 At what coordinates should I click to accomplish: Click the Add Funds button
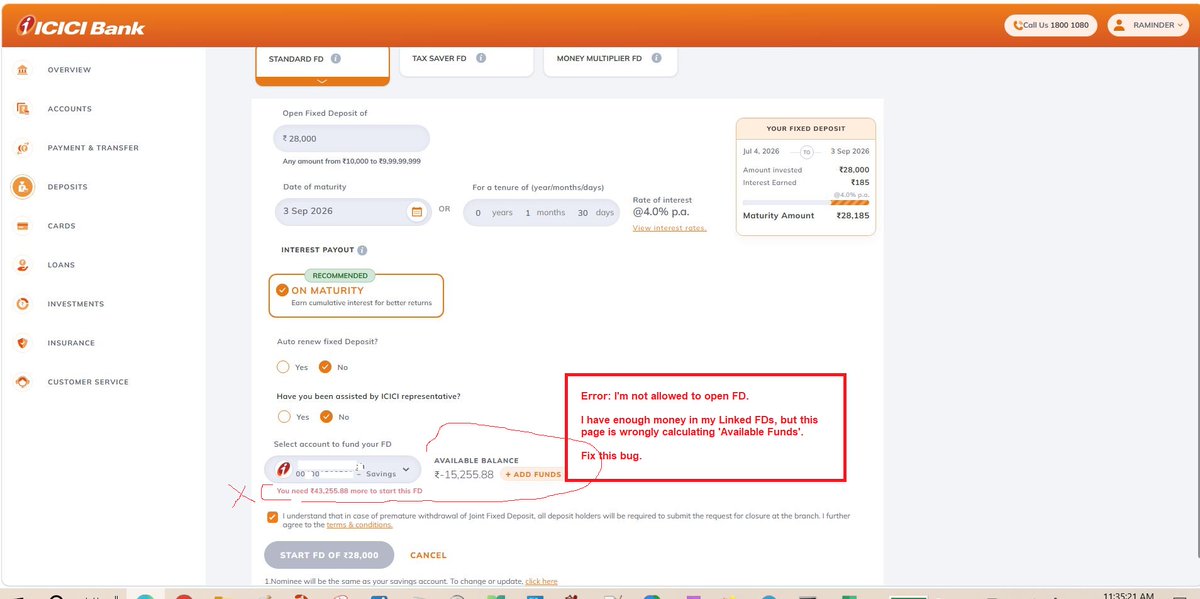(x=532, y=474)
